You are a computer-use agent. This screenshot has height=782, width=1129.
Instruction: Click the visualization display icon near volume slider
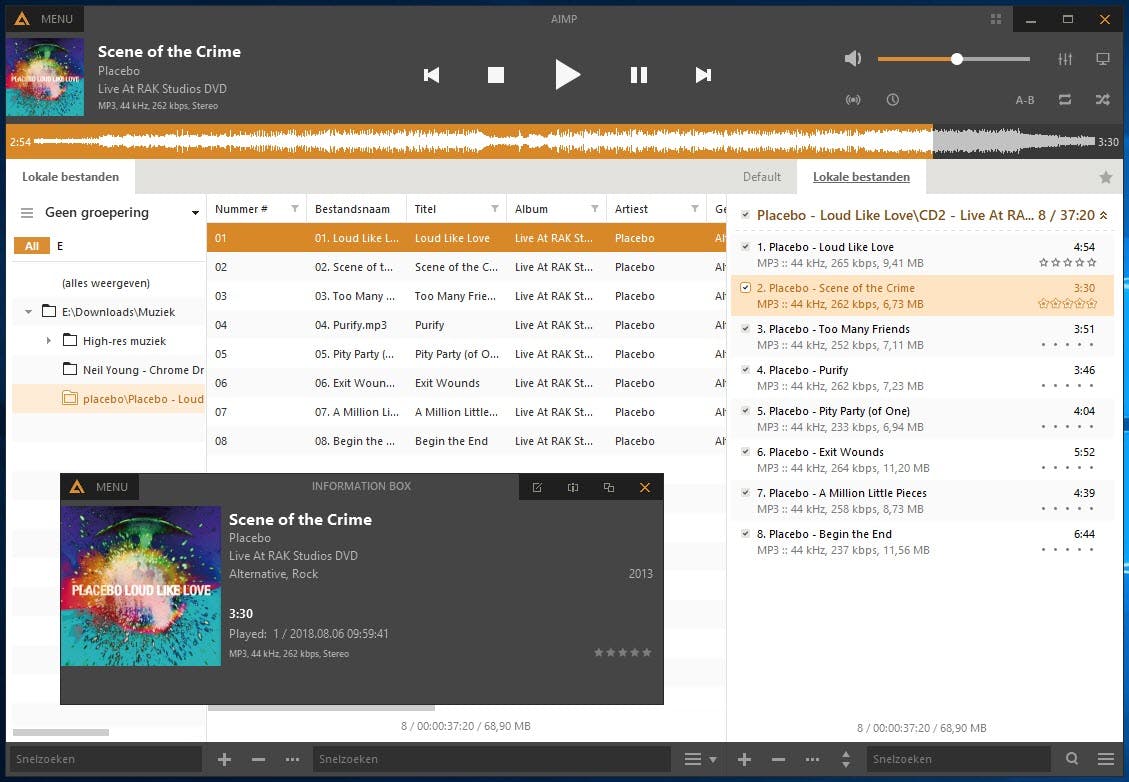click(1102, 59)
